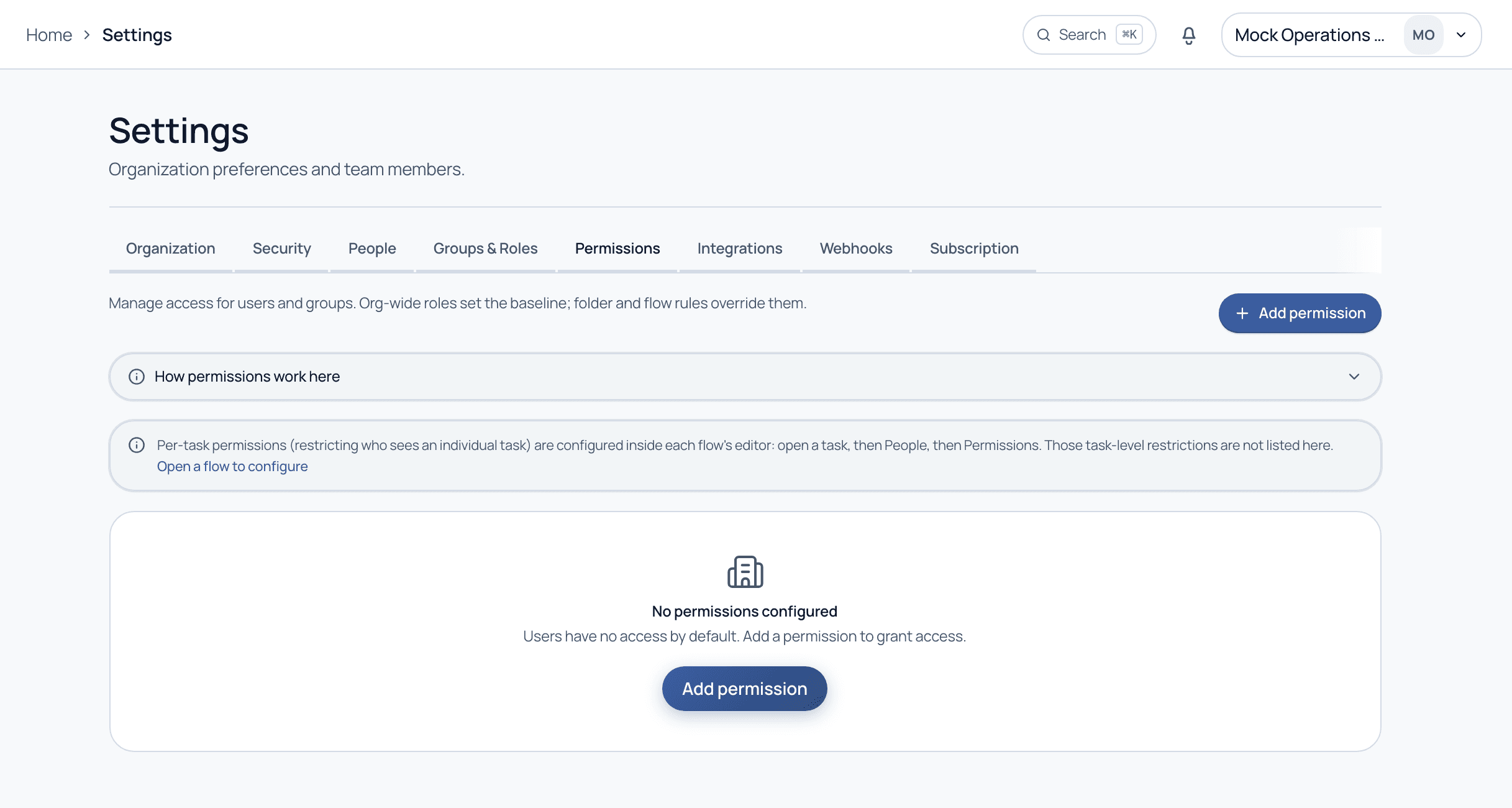The width and height of the screenshot is (1512, 808).
Task: Switch to the Webhooks tab
Action: tap(856, 249)
